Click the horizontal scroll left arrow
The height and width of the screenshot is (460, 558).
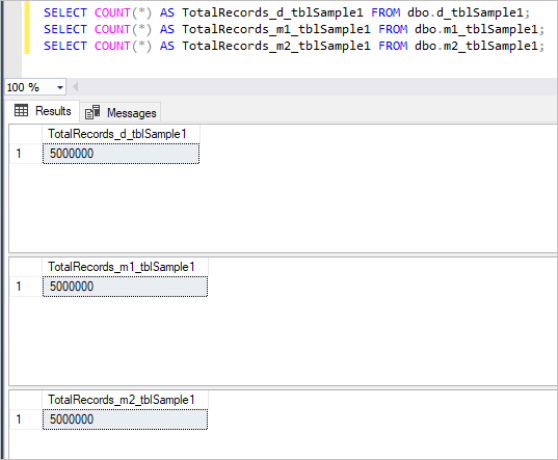pos(75,87)
